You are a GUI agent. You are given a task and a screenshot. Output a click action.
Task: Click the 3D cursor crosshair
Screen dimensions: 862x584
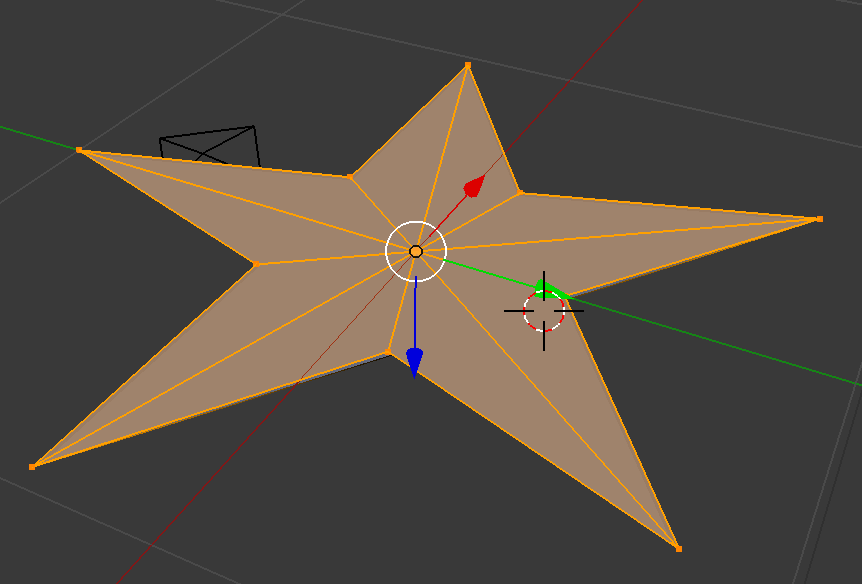click(544, 311)
